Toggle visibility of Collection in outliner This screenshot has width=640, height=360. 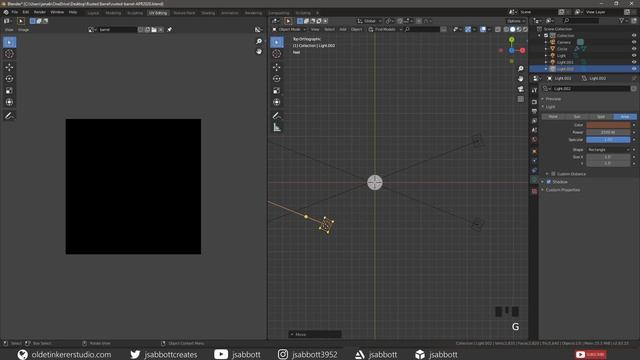[x=634, y=36]
